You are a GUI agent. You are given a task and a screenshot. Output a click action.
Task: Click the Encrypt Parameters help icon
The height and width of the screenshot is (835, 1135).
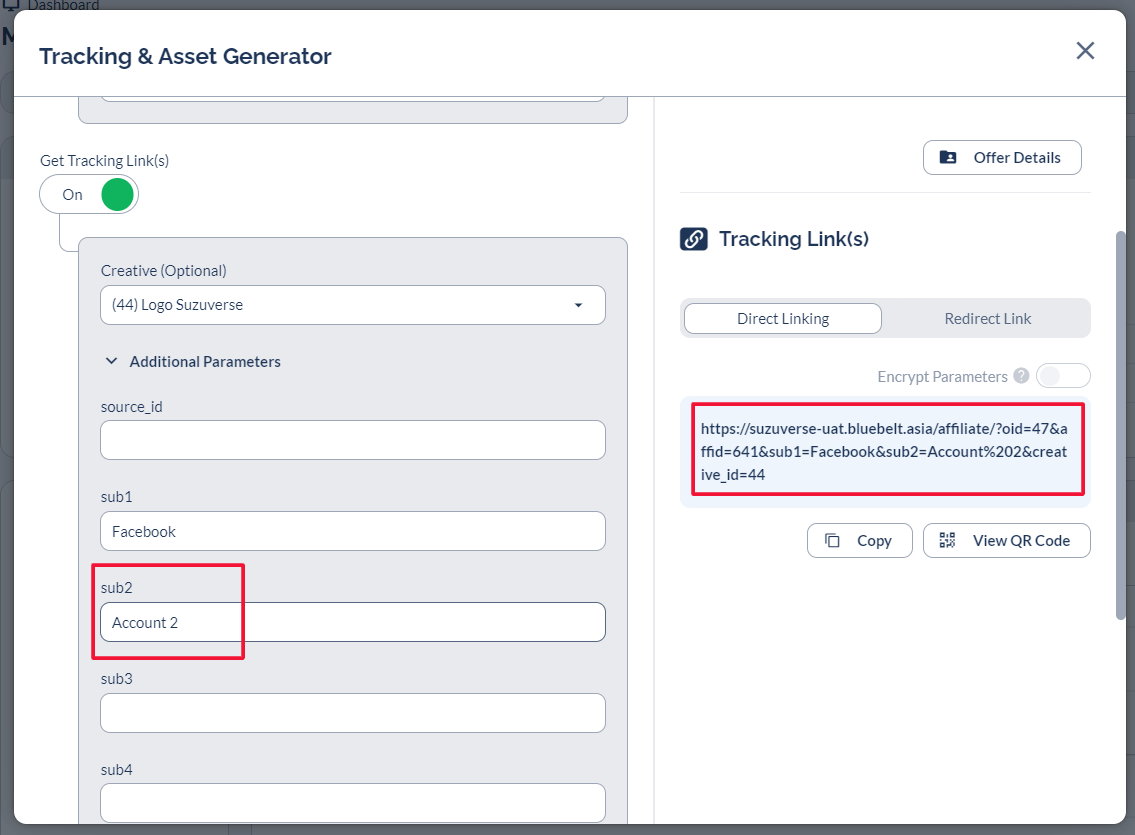click(1021, 376)
